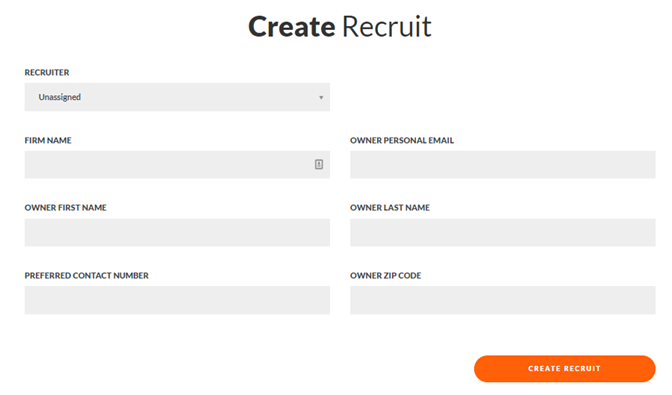
Task: Click the PREFERRED CONTACT NUMBER label
Action: point(87,275)
